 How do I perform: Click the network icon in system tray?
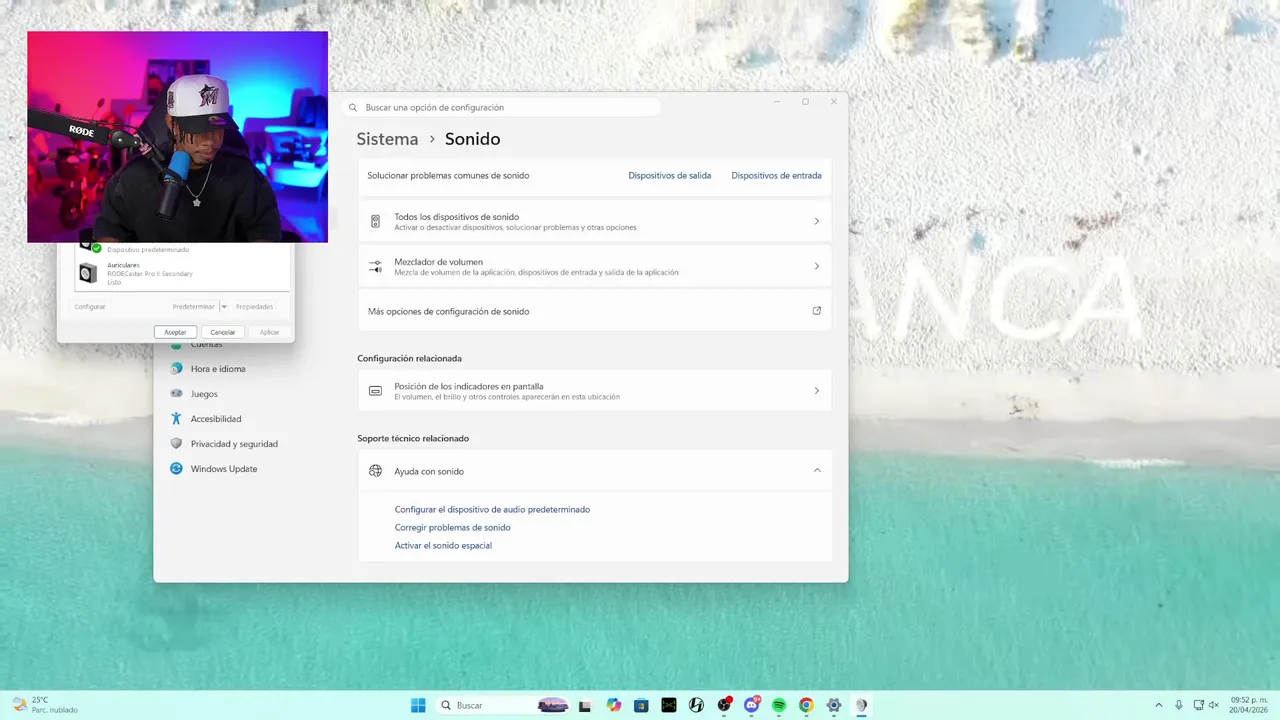[x=1198, y=705]
